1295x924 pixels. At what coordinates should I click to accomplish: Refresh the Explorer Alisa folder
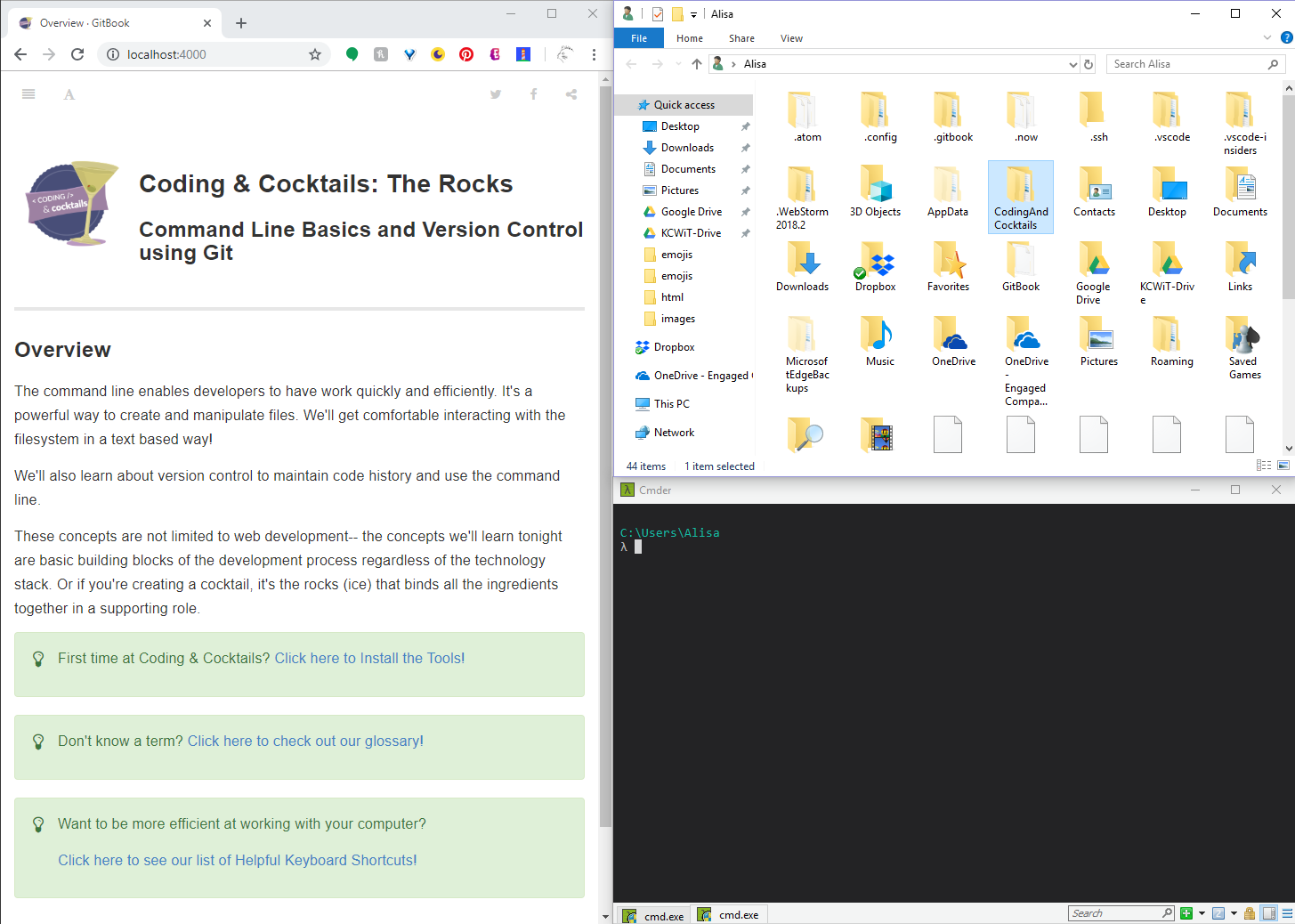pos(1088,64)
